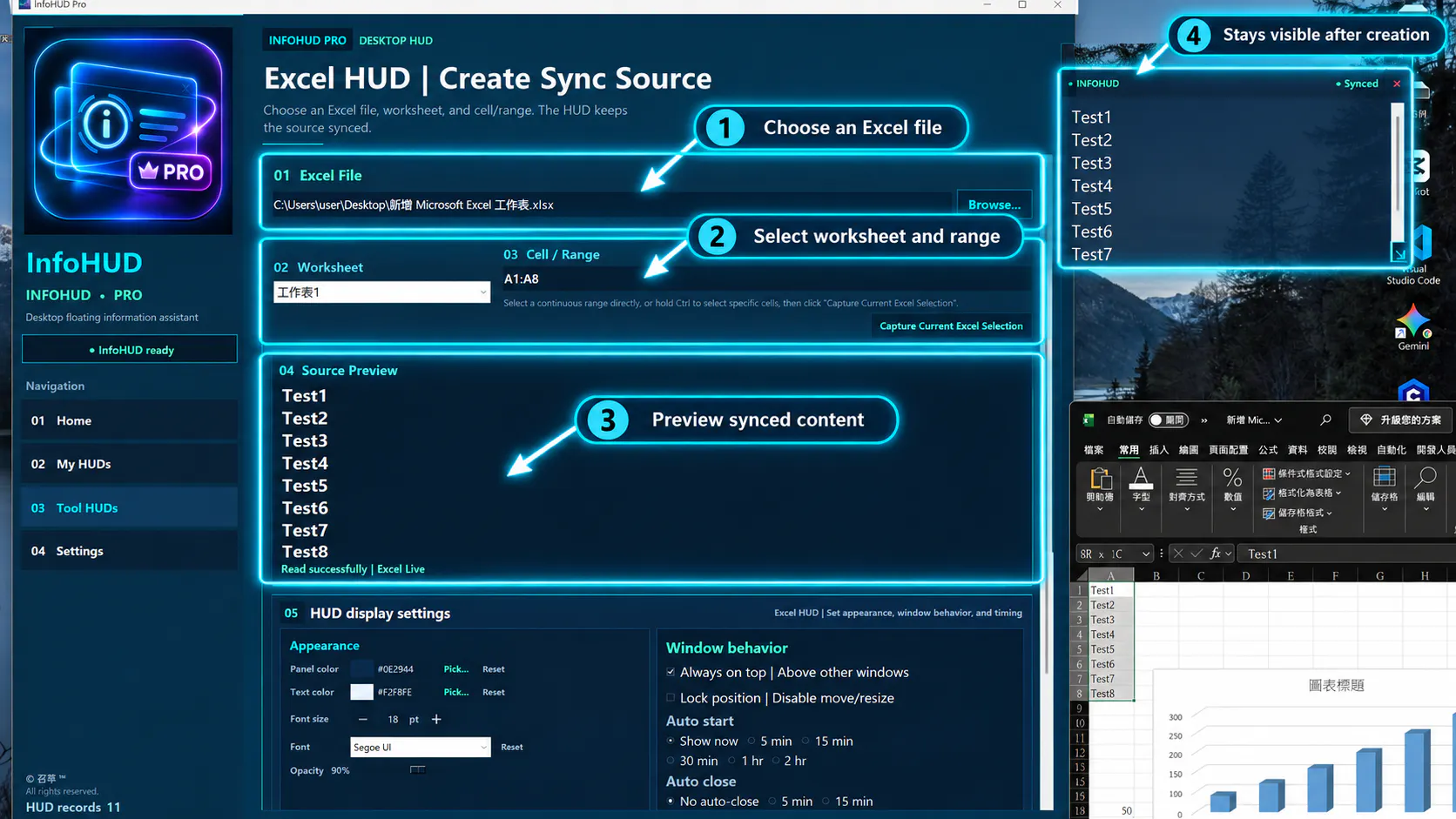Open Settings in the navigation list

click(x=129, y=551)
